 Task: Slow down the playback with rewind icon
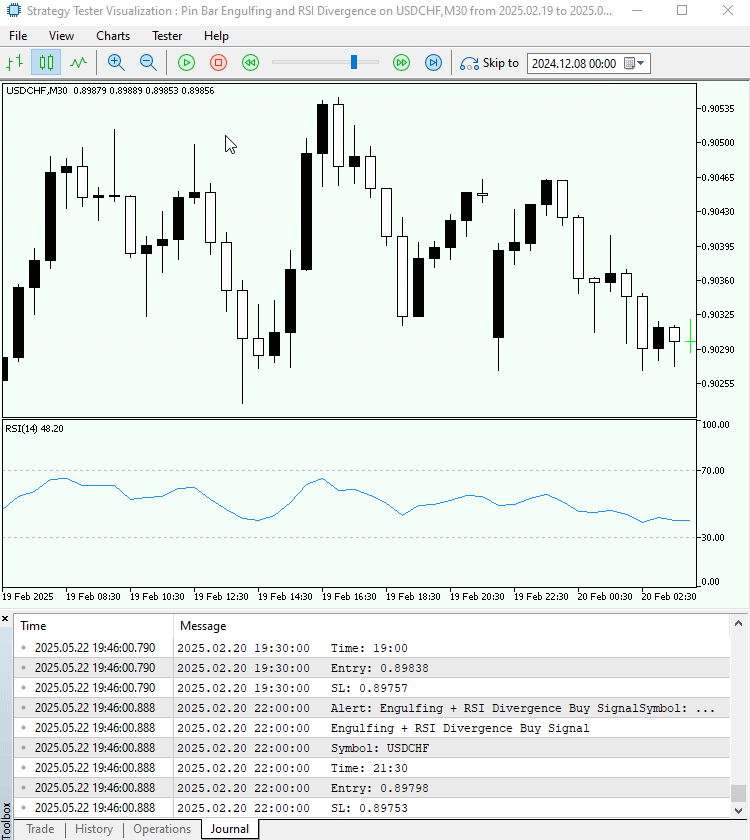coord(250,63)
